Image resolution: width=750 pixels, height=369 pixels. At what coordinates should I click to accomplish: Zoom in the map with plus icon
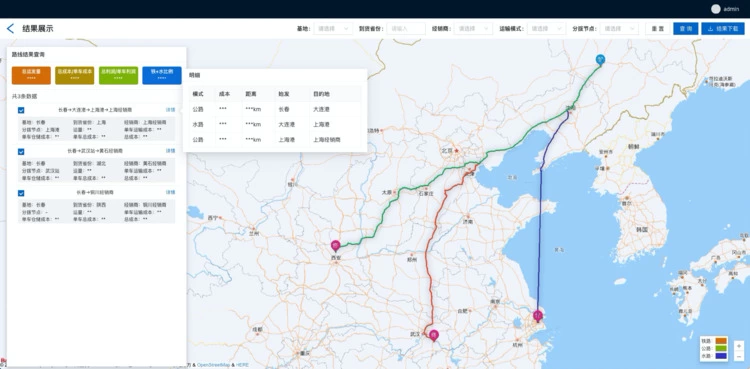point(739,346)
